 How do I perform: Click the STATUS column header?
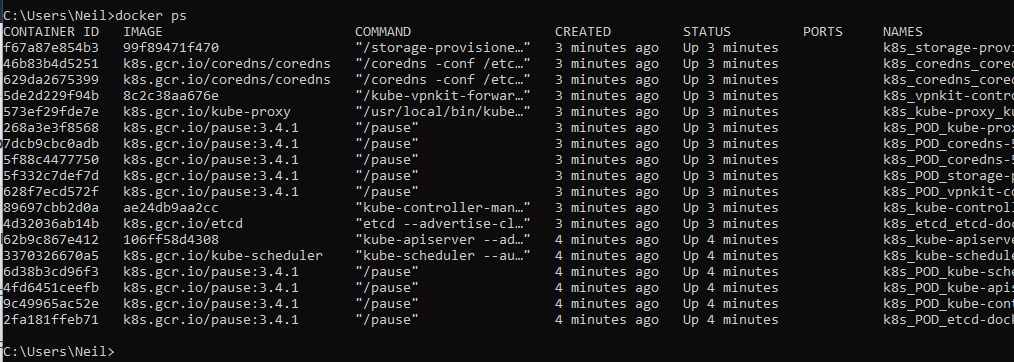point(707,32)
